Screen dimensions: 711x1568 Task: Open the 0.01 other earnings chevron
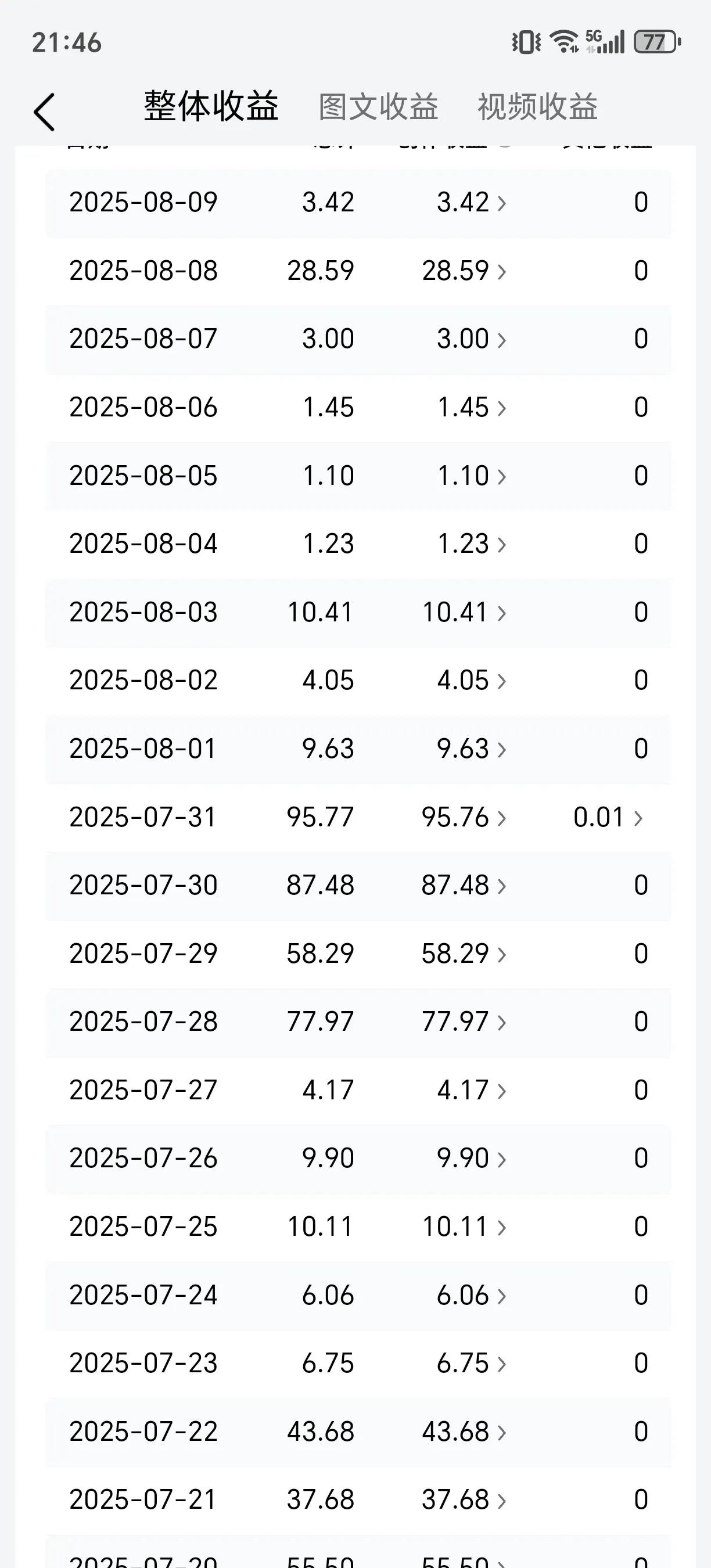(x=609, y=817)
